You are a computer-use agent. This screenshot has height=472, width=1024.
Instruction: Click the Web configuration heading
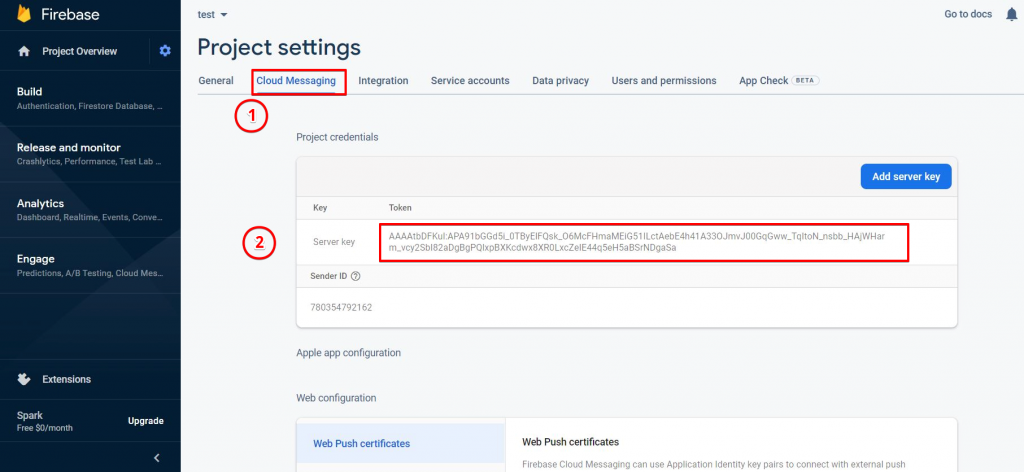(336, 398)
